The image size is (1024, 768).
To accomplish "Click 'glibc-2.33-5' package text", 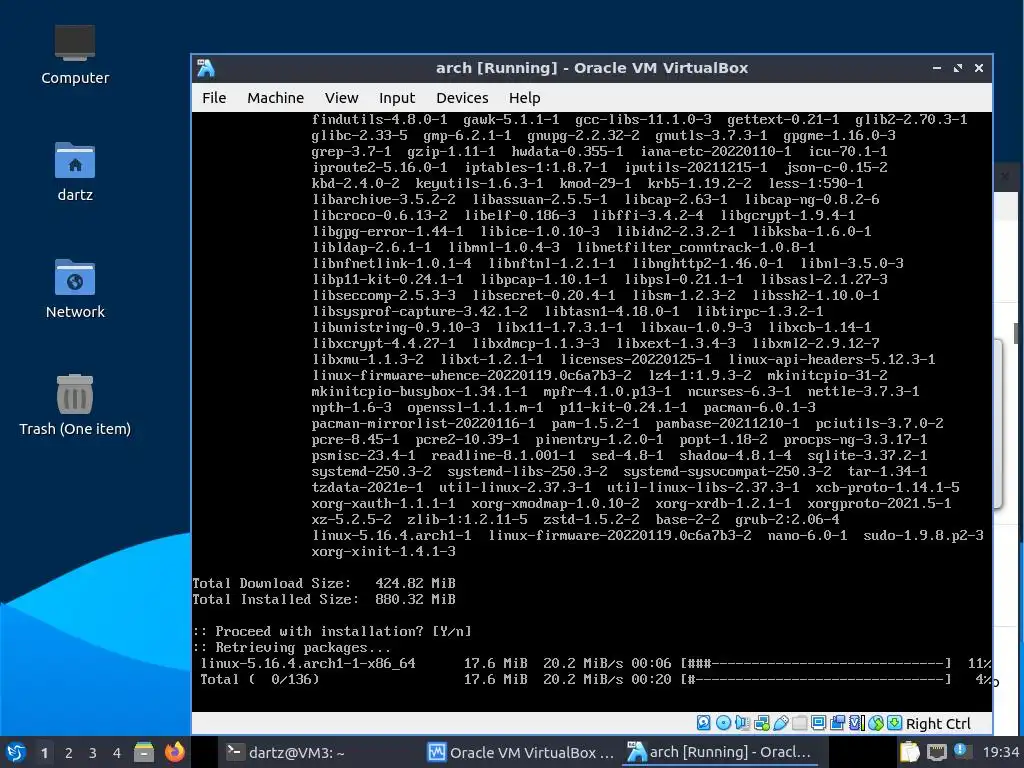I will (359, 136).
